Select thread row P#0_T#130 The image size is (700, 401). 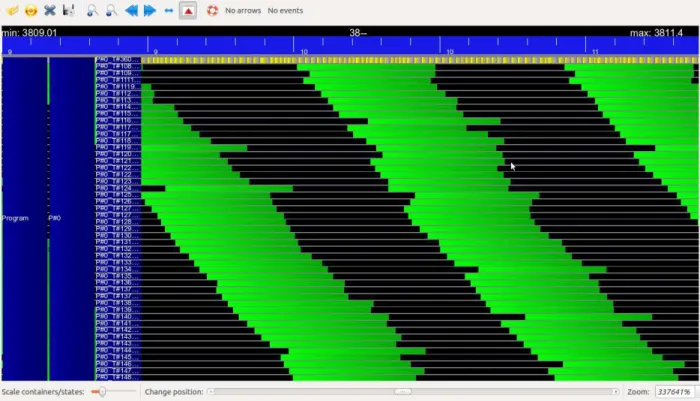pyautogui.click(x=117, y=235)
